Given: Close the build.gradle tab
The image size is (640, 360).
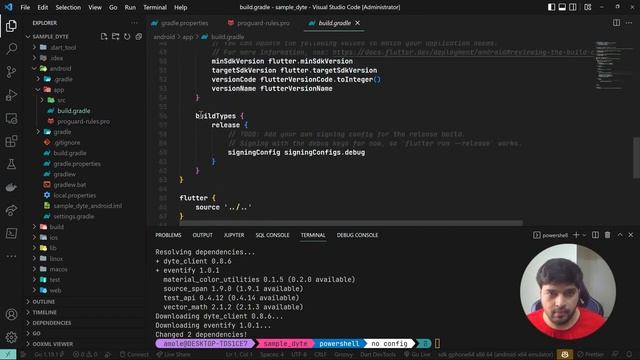Looking at the screenshot, I should pos(358,23).
